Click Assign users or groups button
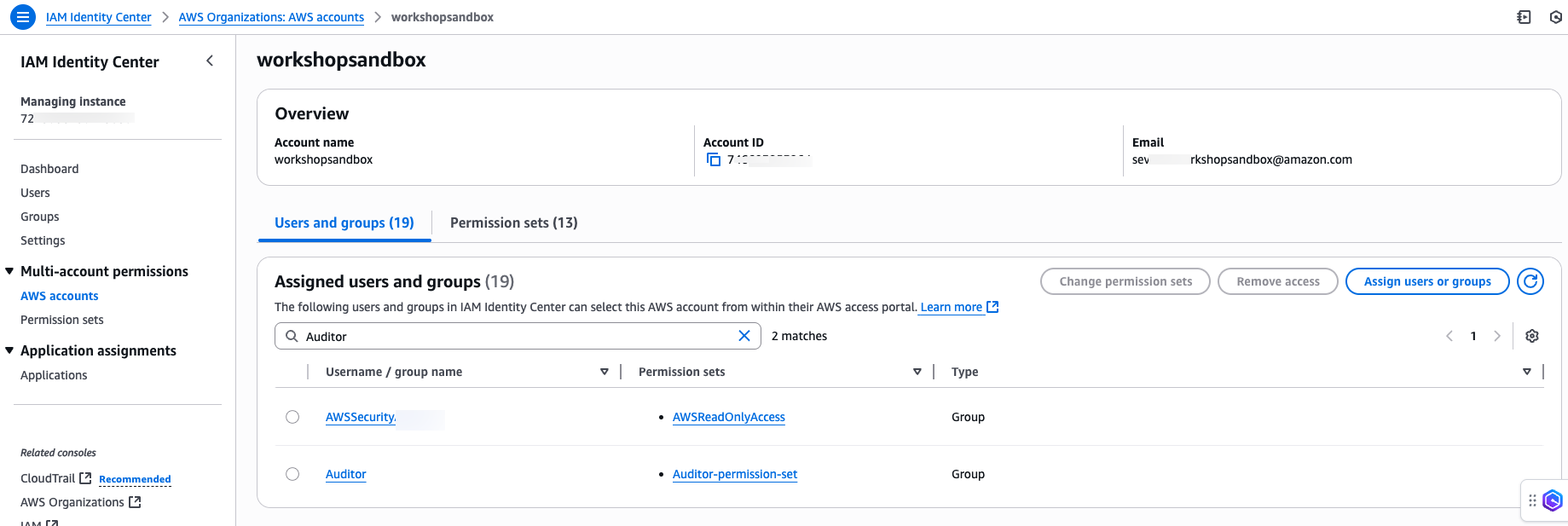This screenshot has width=1568, height=526. 1426,281
